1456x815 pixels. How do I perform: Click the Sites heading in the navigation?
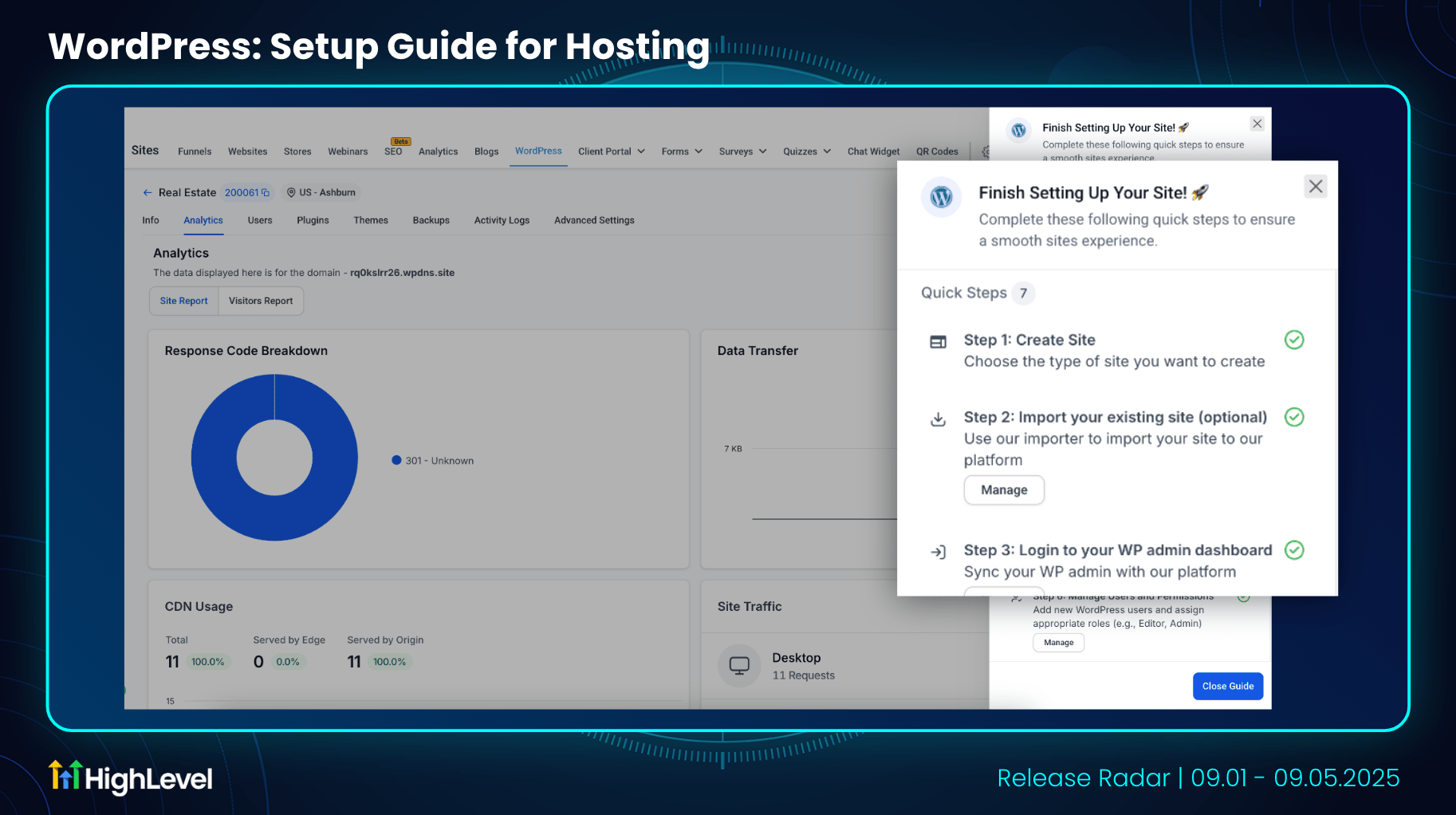145,150
